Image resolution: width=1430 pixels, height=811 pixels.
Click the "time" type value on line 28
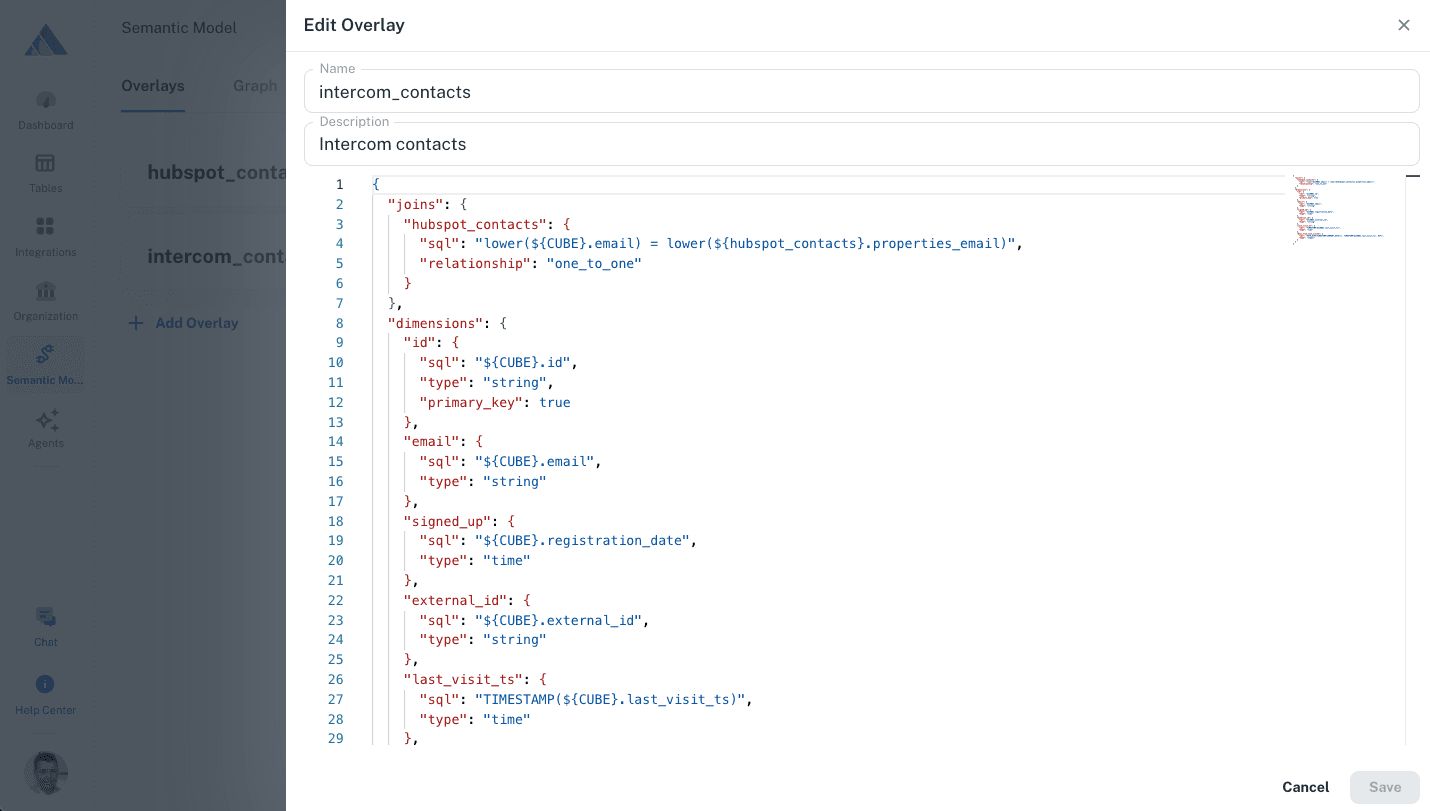(x=507, y=719)
